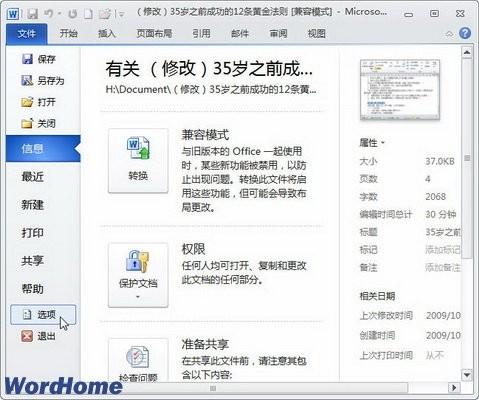The image size is (479, 400).
Task: Open 选项 (Options) in backstage menu
Action: pos(43,314)
